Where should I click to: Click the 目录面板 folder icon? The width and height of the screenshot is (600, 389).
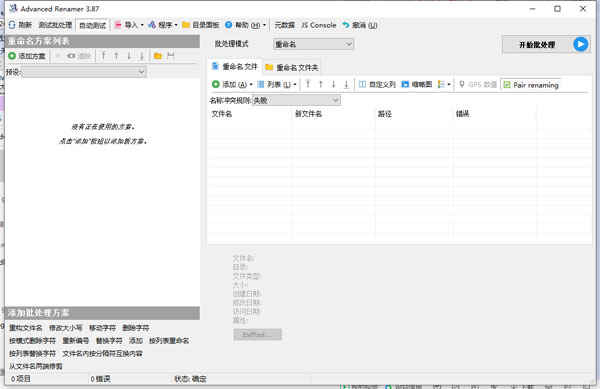[186, 25]
